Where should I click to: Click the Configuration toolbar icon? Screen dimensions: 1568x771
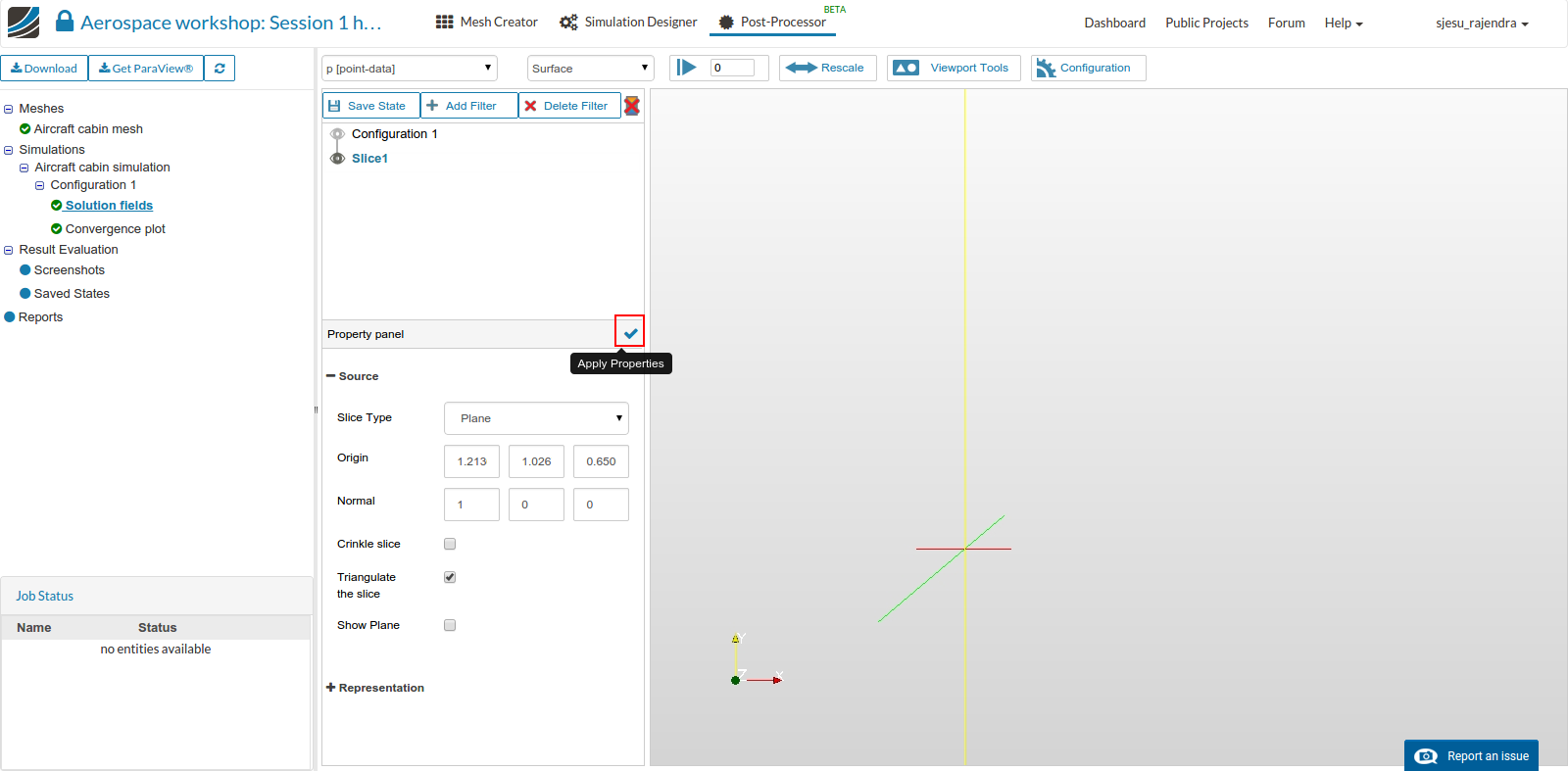click(1046, 68)
